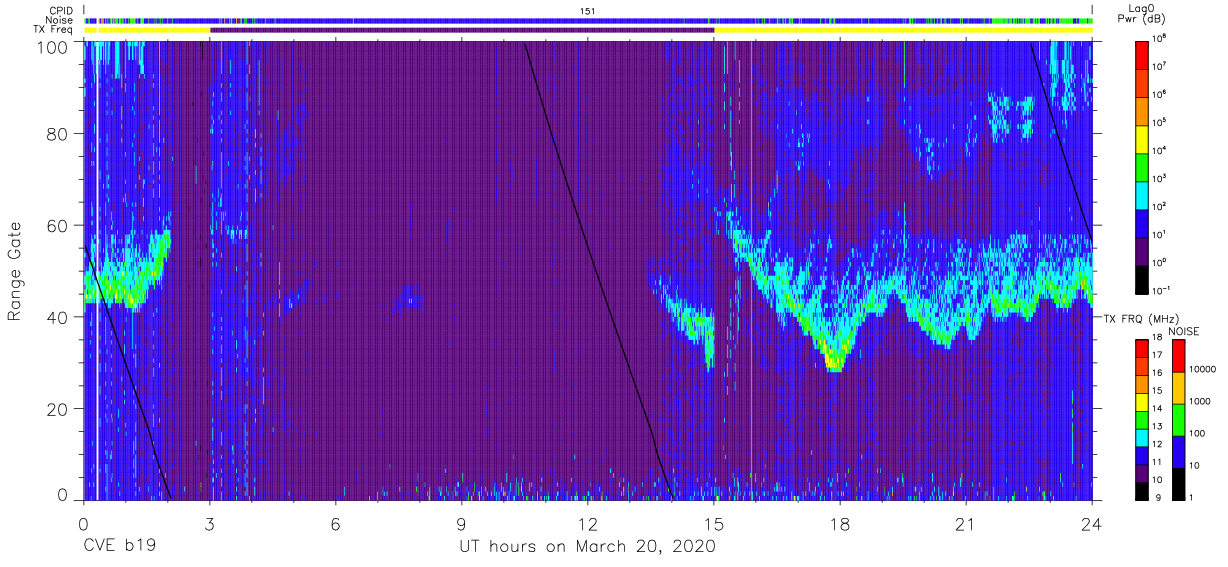
Task: Click the Range Gate 80 tick label
Action: [x=57, y=134]
